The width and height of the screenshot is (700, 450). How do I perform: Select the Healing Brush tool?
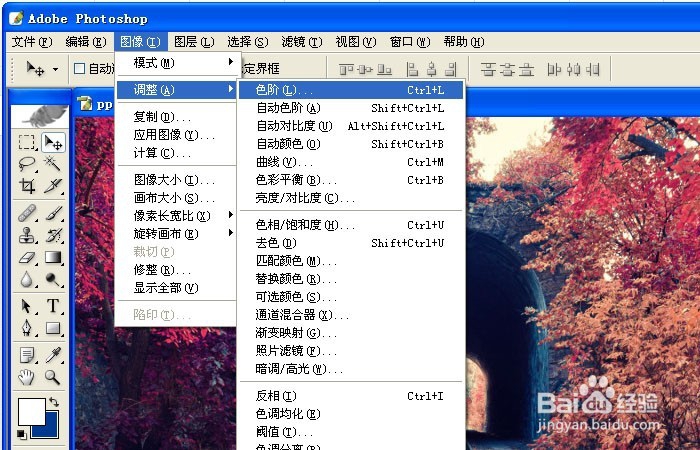(x=27, y=213)
